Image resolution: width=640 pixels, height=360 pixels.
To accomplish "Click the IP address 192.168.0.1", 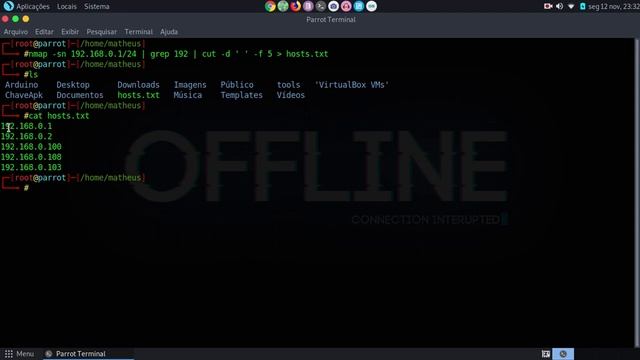I will point(27,126).
